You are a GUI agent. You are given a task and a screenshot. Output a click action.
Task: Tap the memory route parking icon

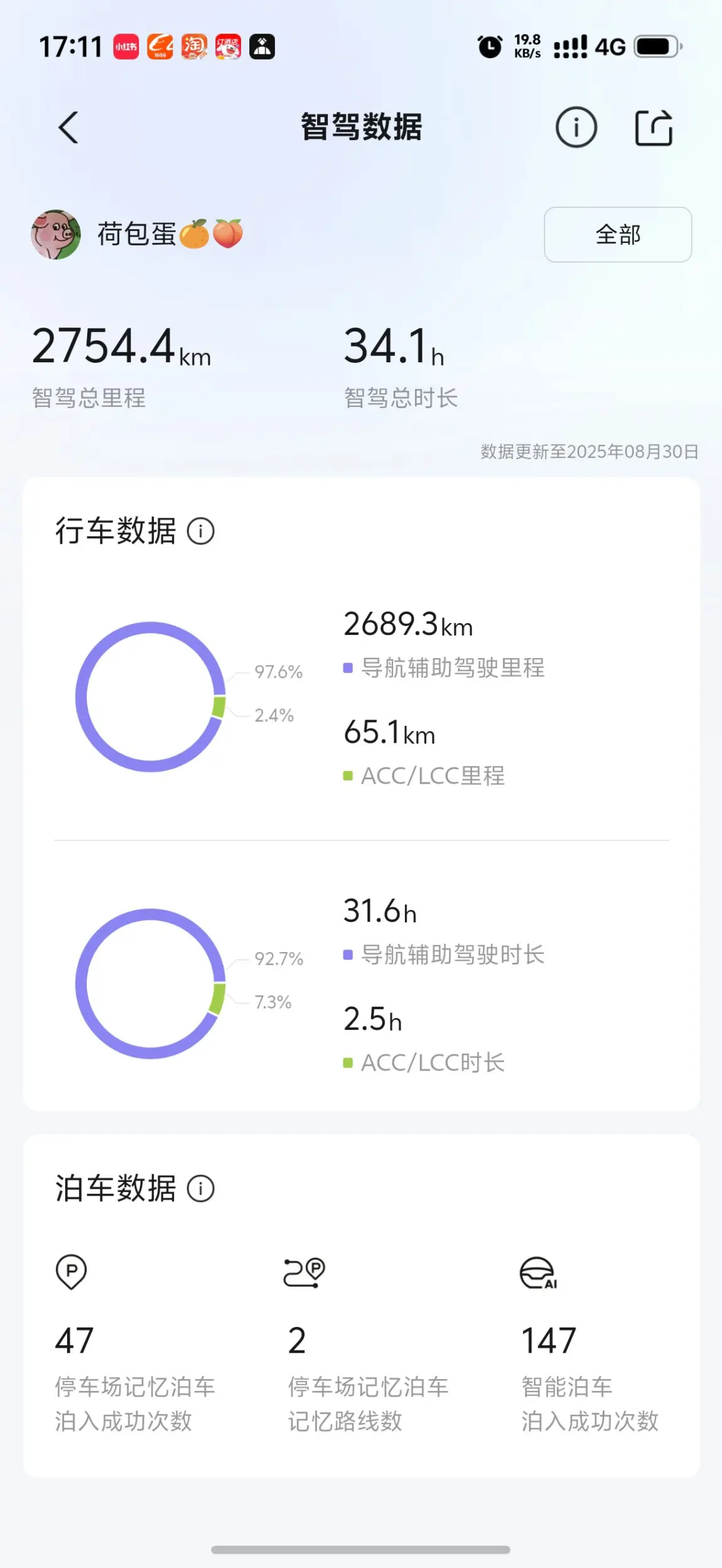click(304, 1273)
